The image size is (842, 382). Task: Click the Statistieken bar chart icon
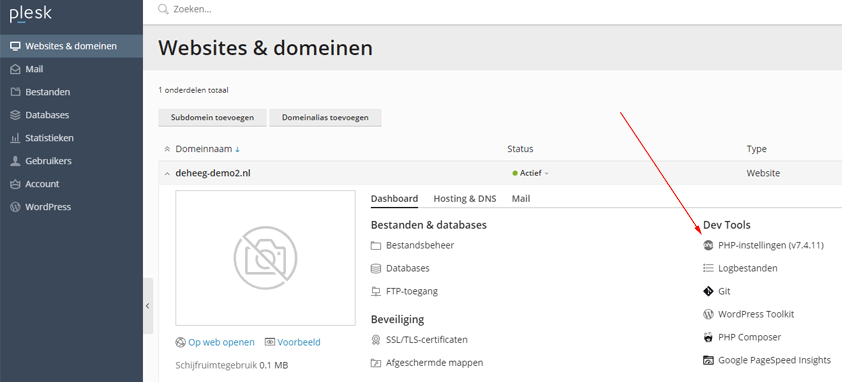[x=16, y=138]
